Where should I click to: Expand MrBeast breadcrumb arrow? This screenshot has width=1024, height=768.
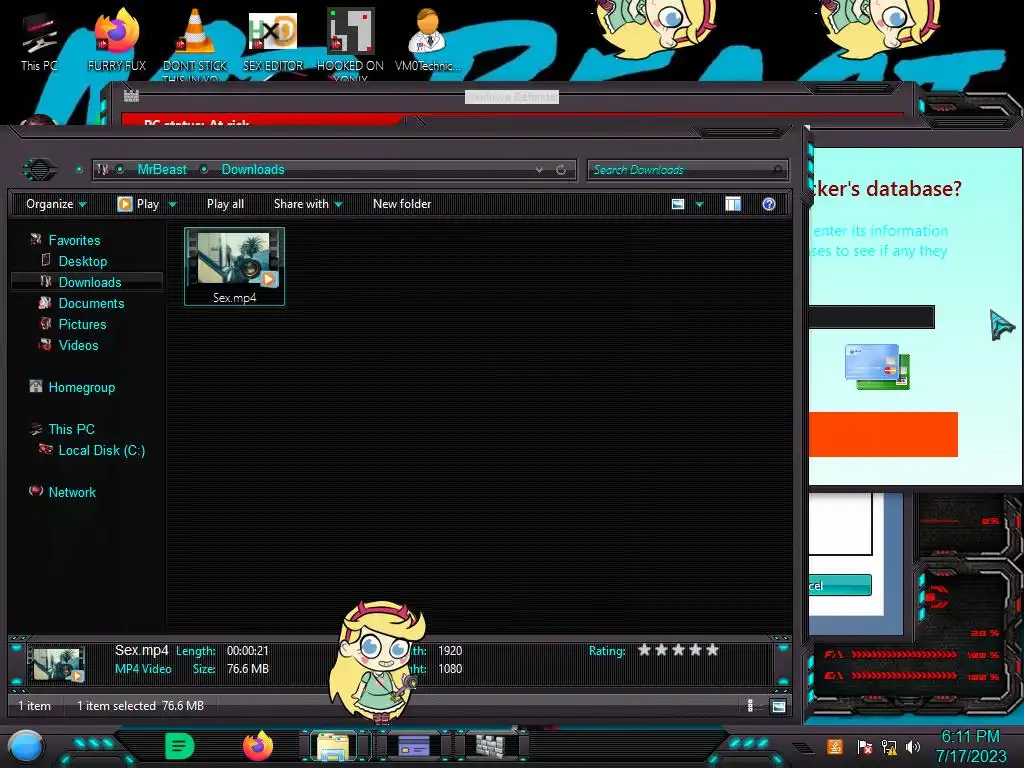pos(204,169)
